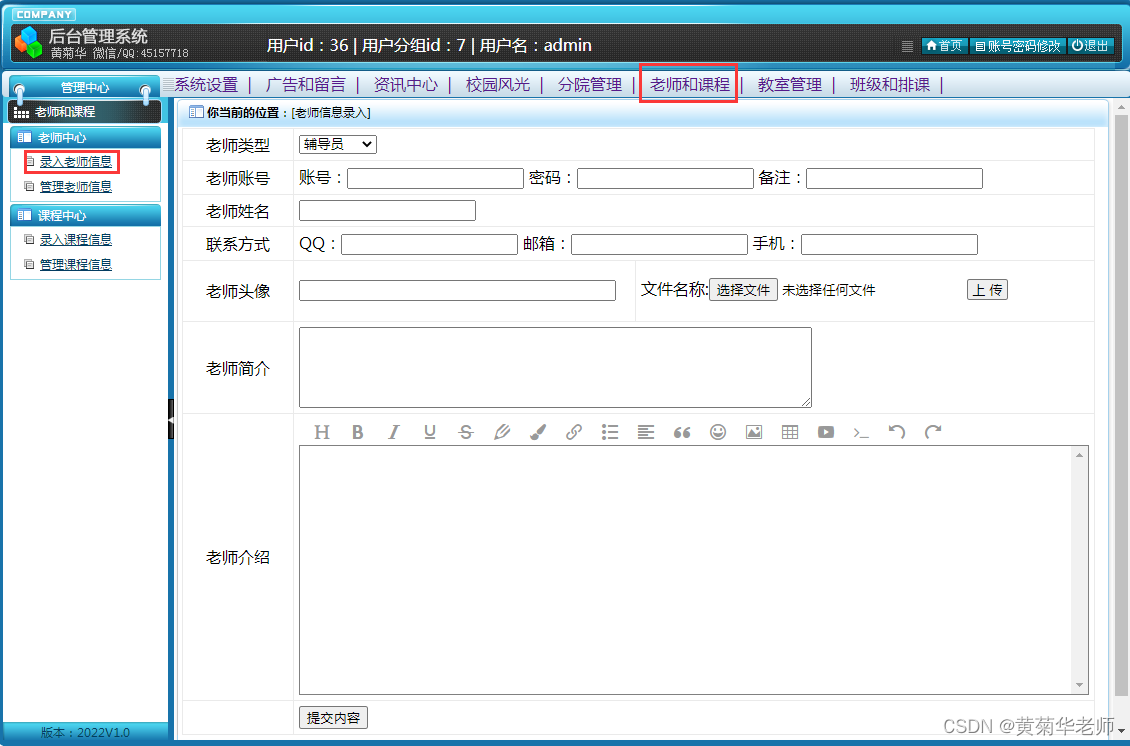Open the 管理老师信息 sidebar link
This screenshot has height=746, width=1130.
[76, 187]
